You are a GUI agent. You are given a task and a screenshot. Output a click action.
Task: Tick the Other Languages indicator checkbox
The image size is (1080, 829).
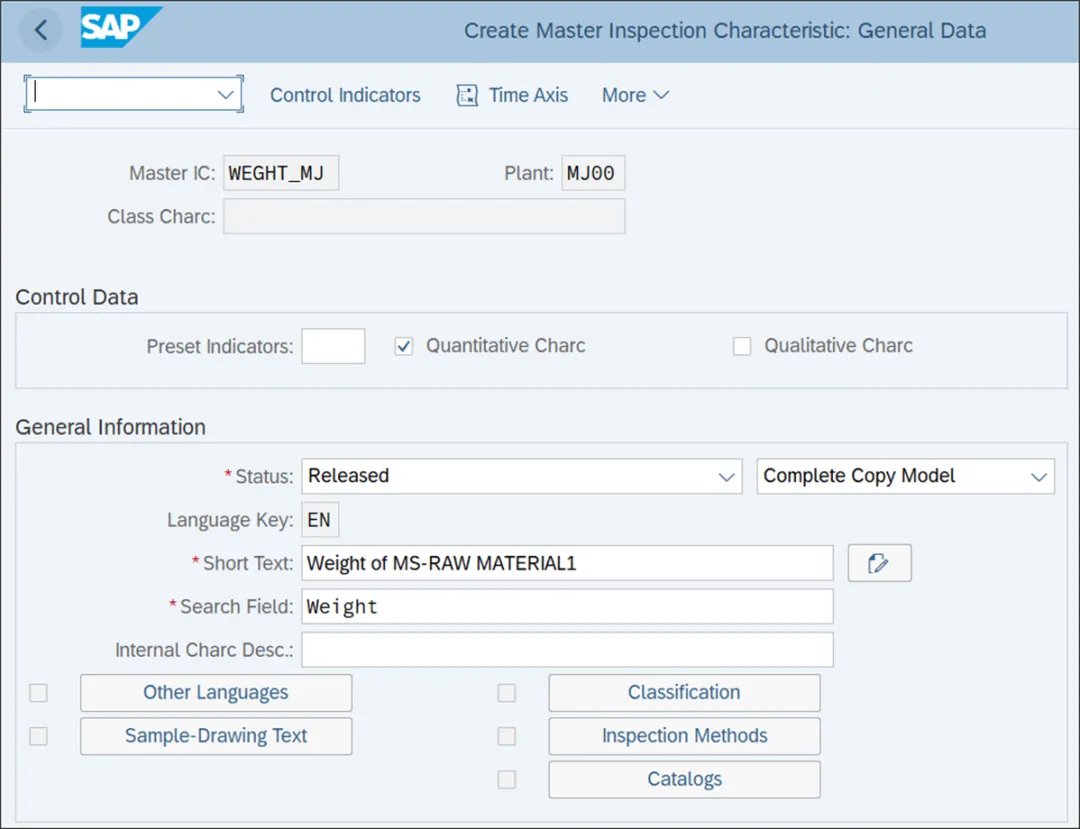coord(39,693)
